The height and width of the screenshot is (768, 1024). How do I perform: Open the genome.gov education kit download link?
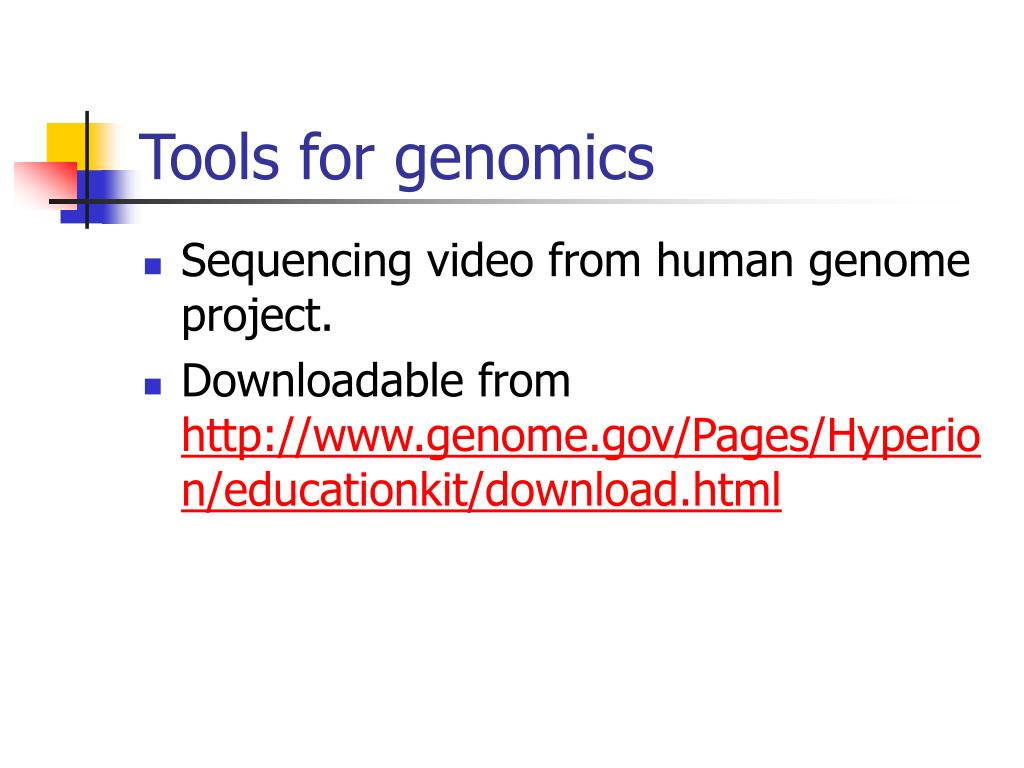(581, 462)
